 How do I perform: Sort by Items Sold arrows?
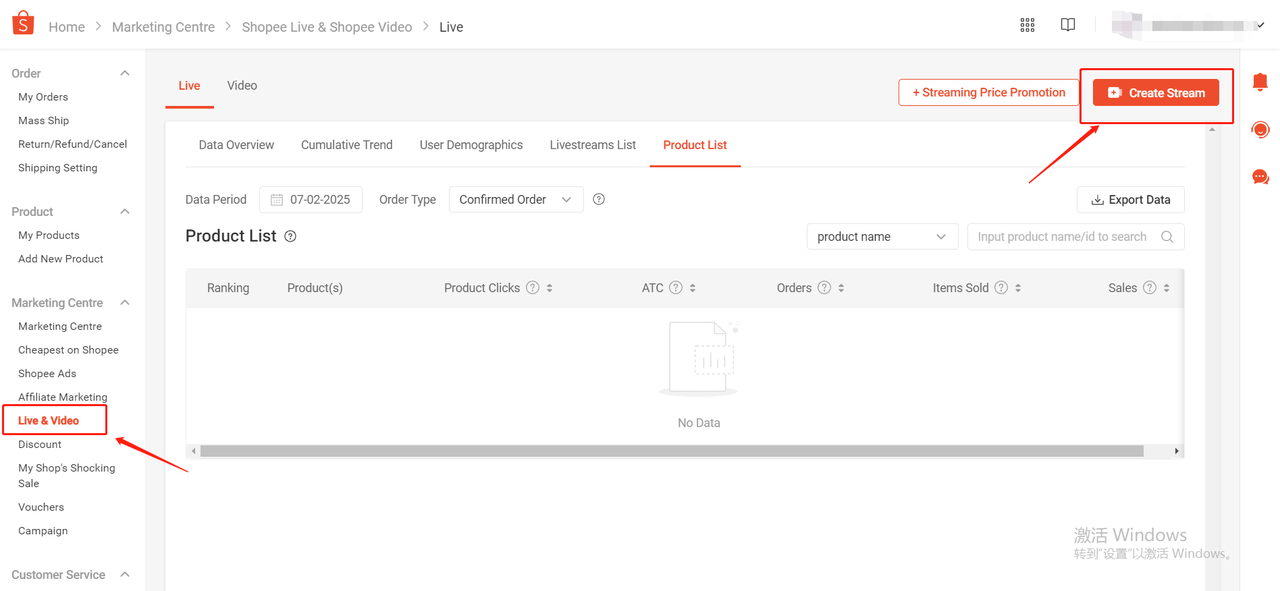[x=1018, y=288]
